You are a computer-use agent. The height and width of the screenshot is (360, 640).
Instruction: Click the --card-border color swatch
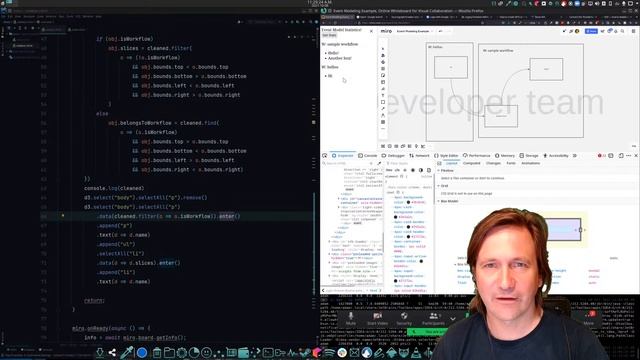point(408,227)
